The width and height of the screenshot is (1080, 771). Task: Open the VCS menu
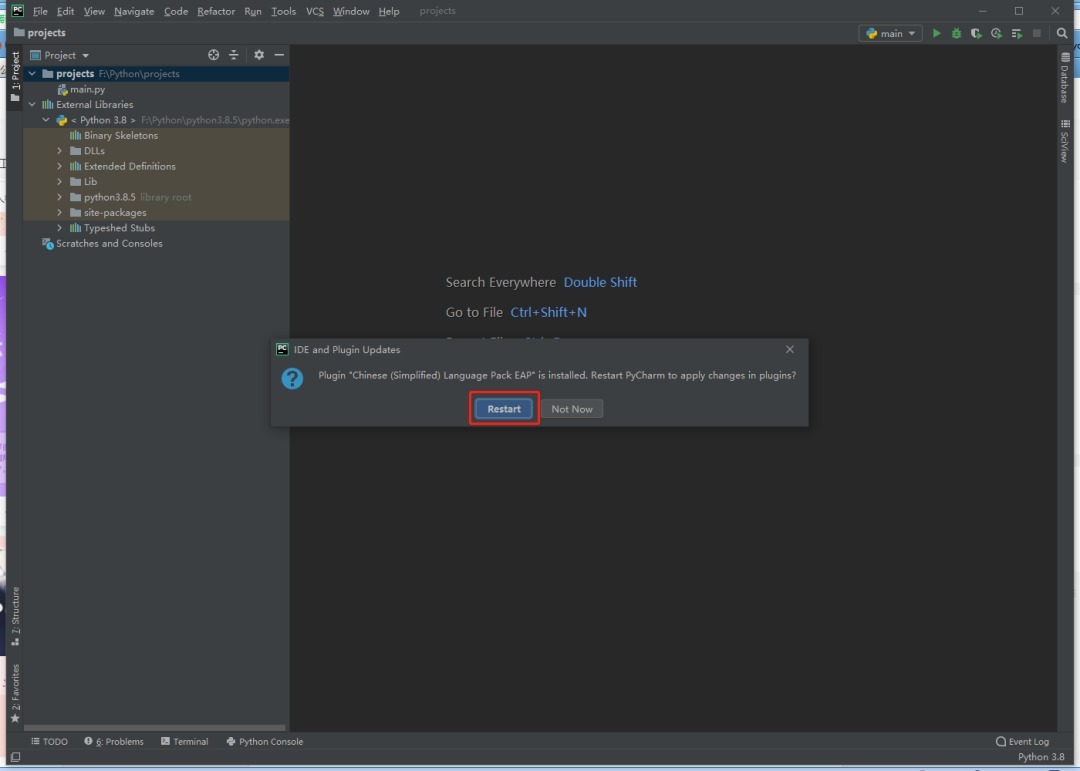[315, 11]
